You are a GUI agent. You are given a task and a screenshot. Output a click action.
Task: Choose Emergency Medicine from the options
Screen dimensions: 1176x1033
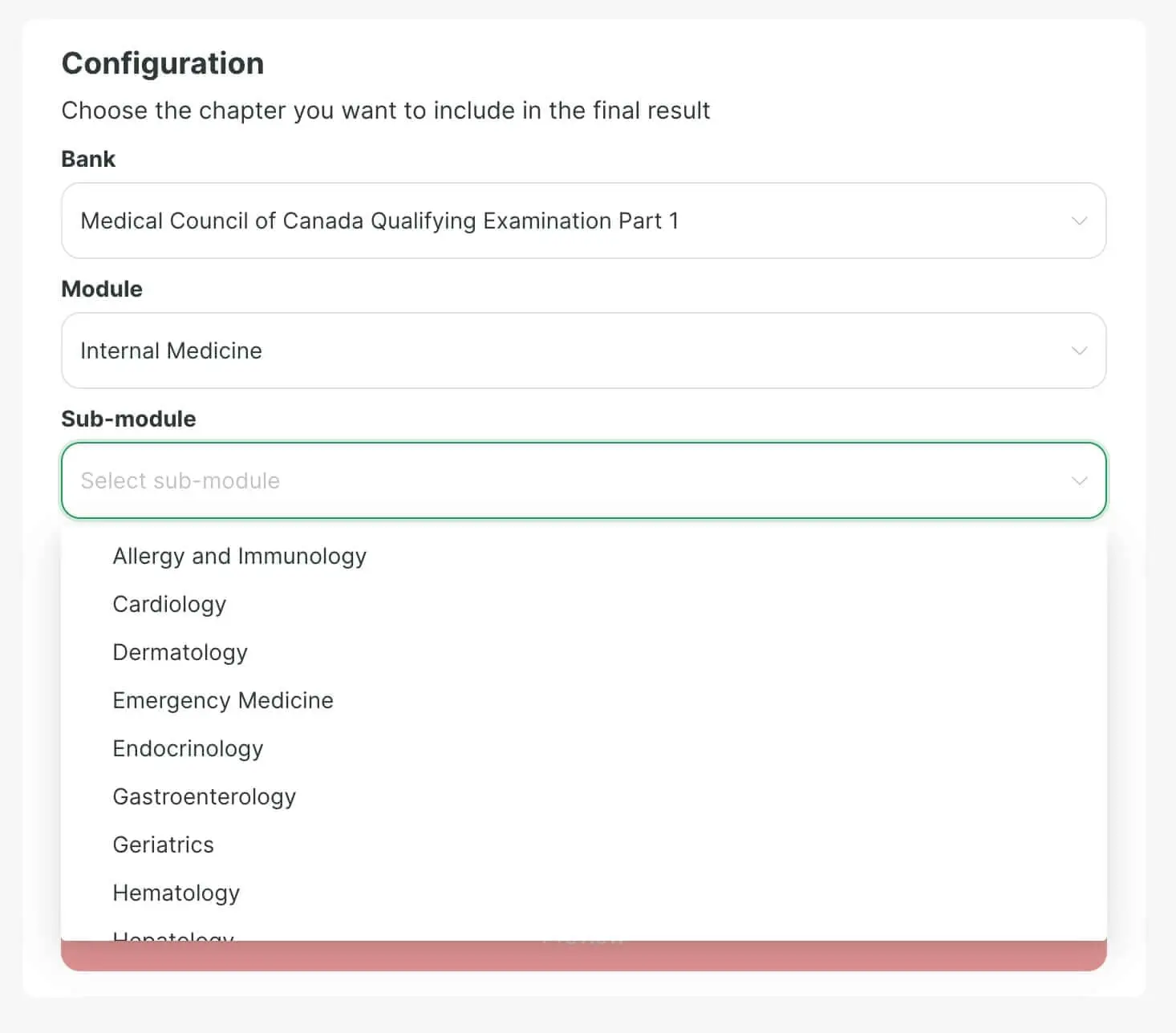coord(223,700)
